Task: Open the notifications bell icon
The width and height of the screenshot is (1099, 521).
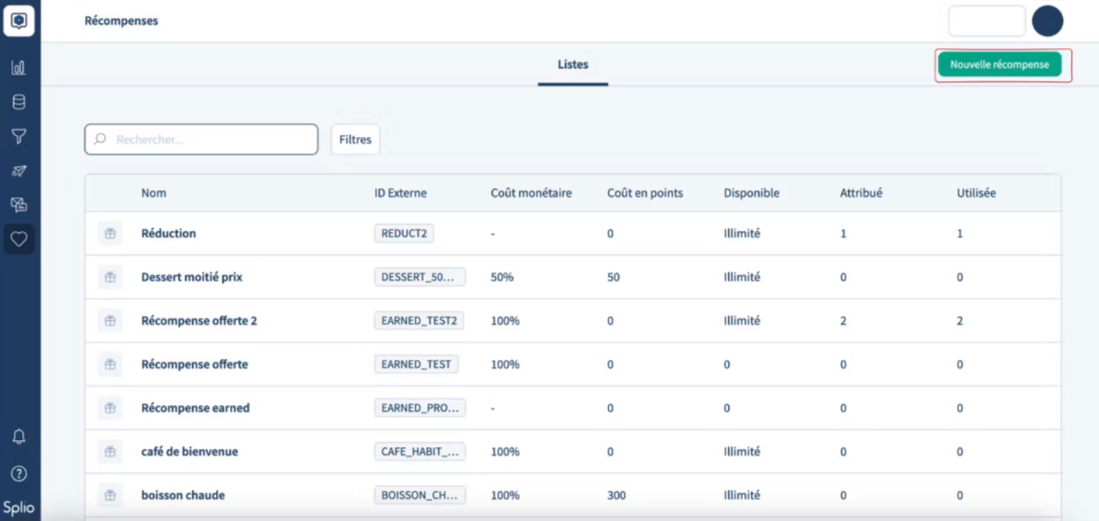Action: click(x=19, y=437)
